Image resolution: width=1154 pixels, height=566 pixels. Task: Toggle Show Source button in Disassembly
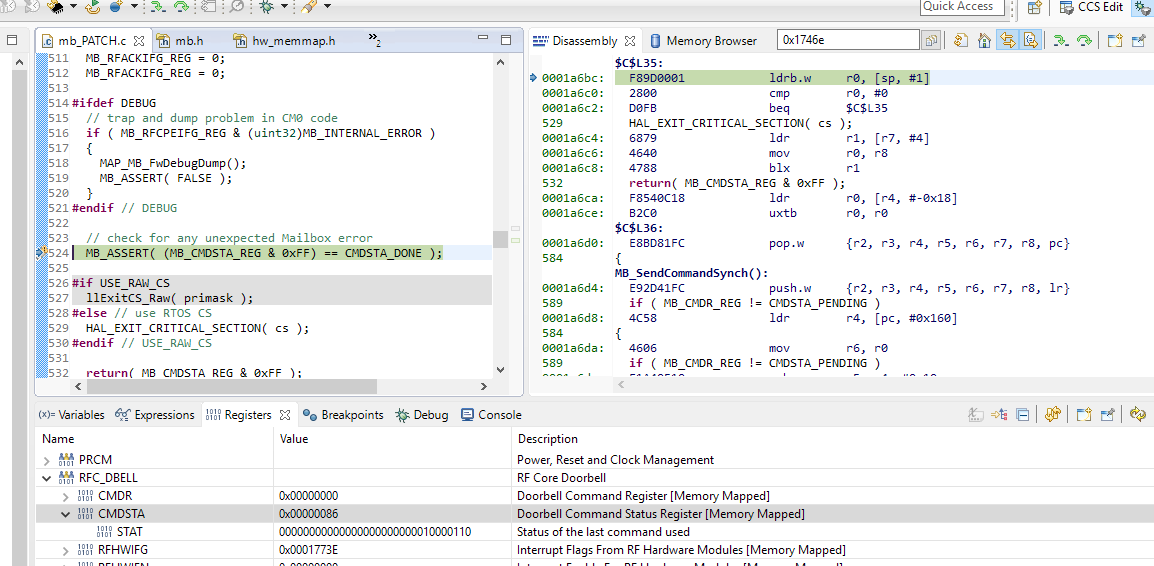1030,41
